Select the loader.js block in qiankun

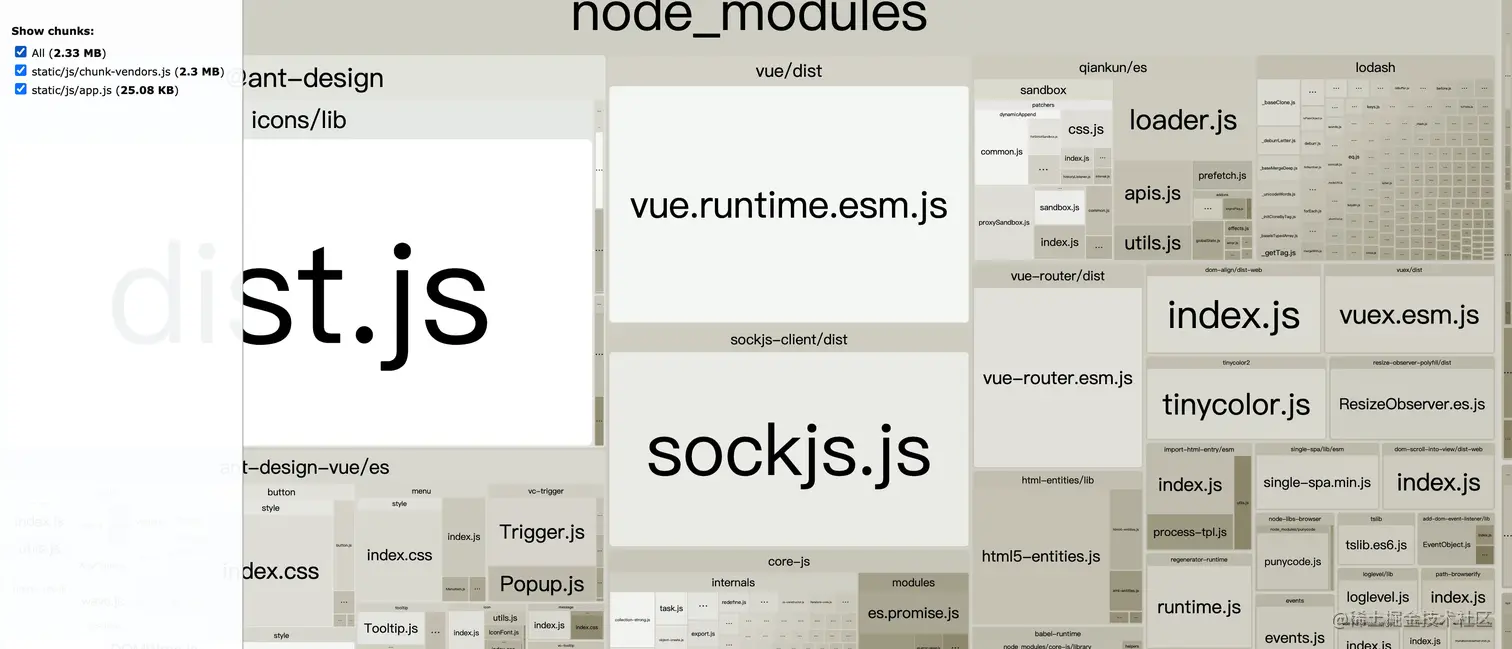[1183, 121]
